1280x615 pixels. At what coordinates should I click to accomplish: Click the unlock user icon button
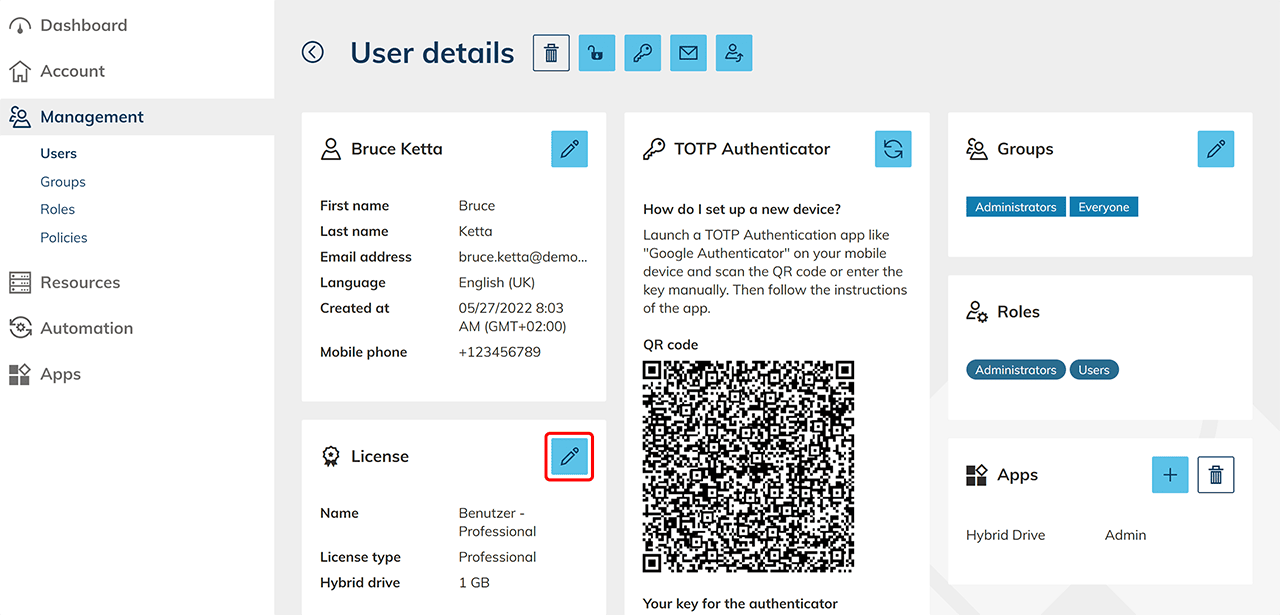(x=596, y=53)
